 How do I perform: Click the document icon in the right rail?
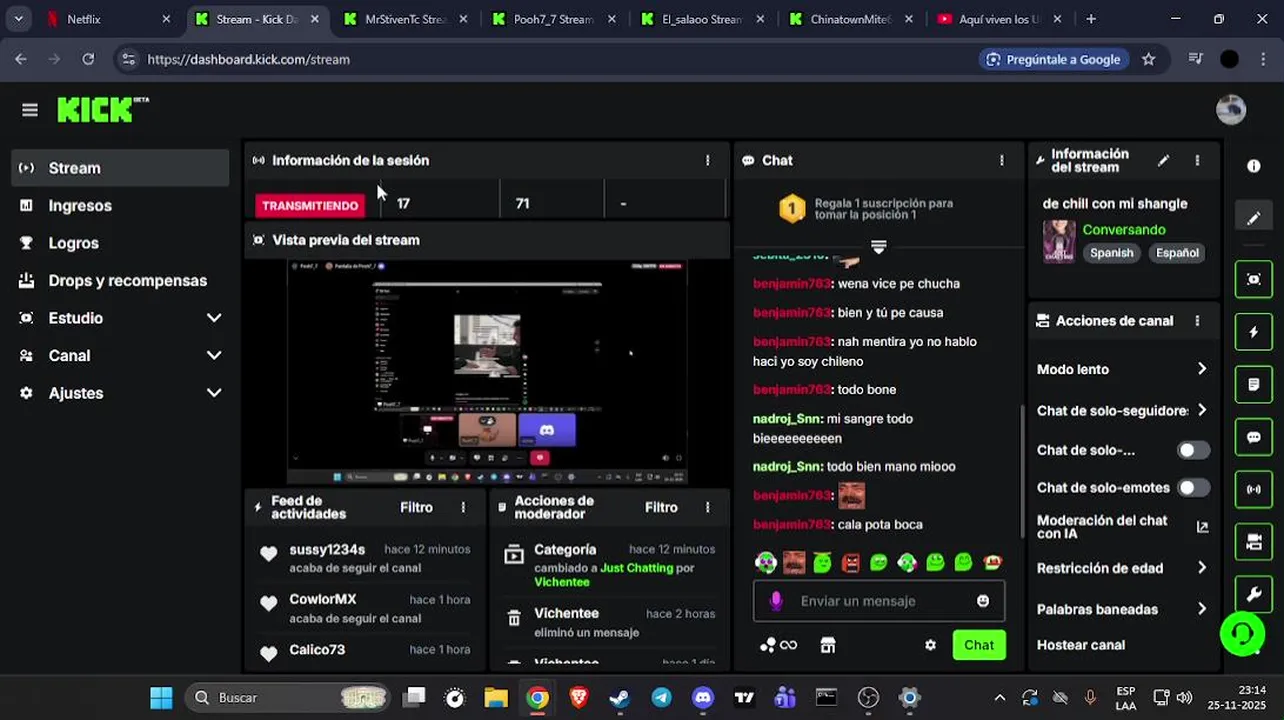[1254, 385]
